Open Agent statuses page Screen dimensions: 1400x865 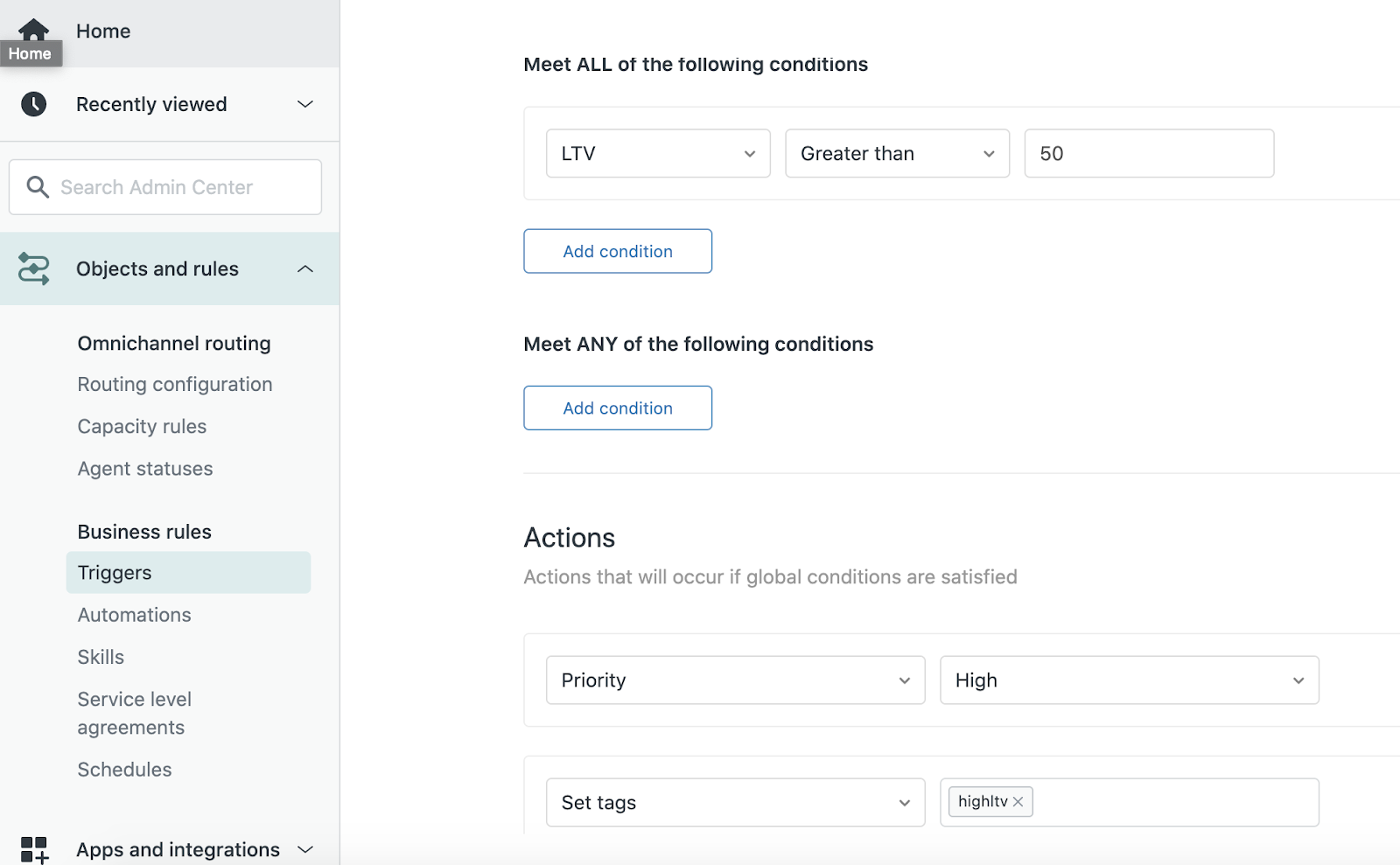click(x=145, y=468)
